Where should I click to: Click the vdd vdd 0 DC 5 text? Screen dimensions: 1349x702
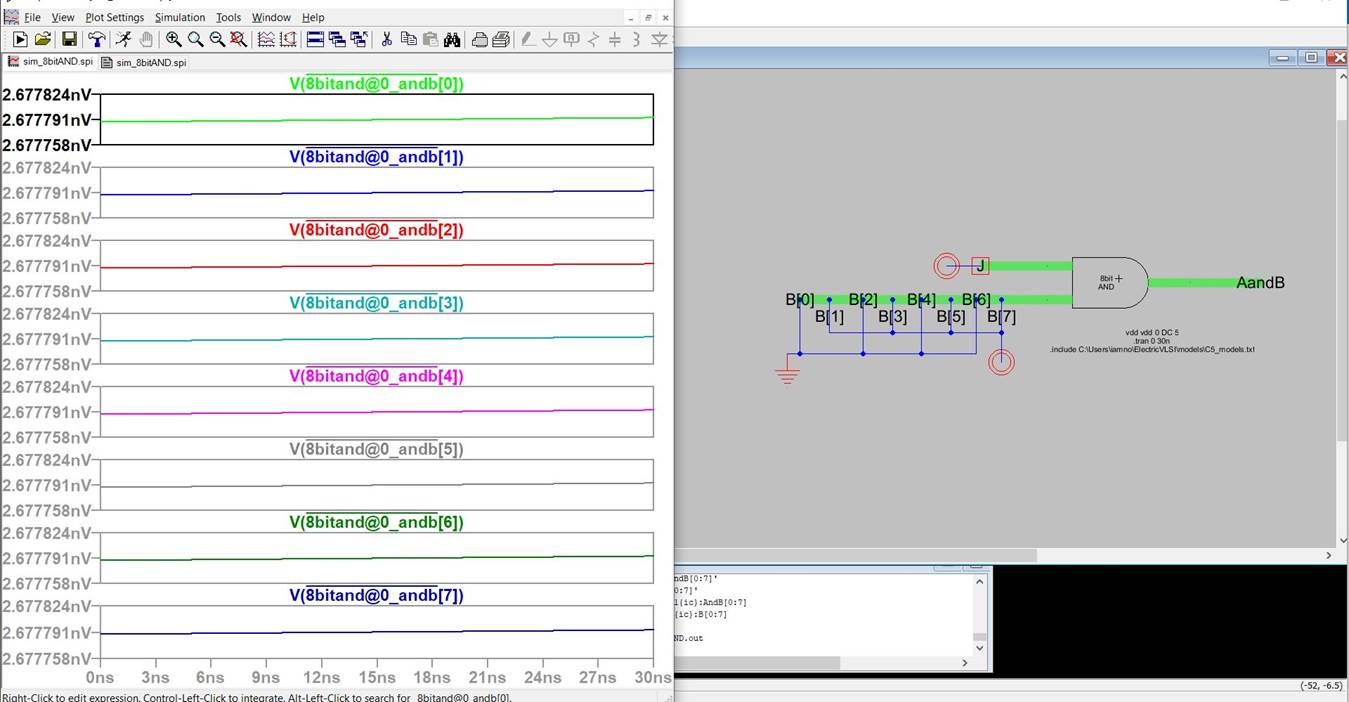pos(1152,332)
